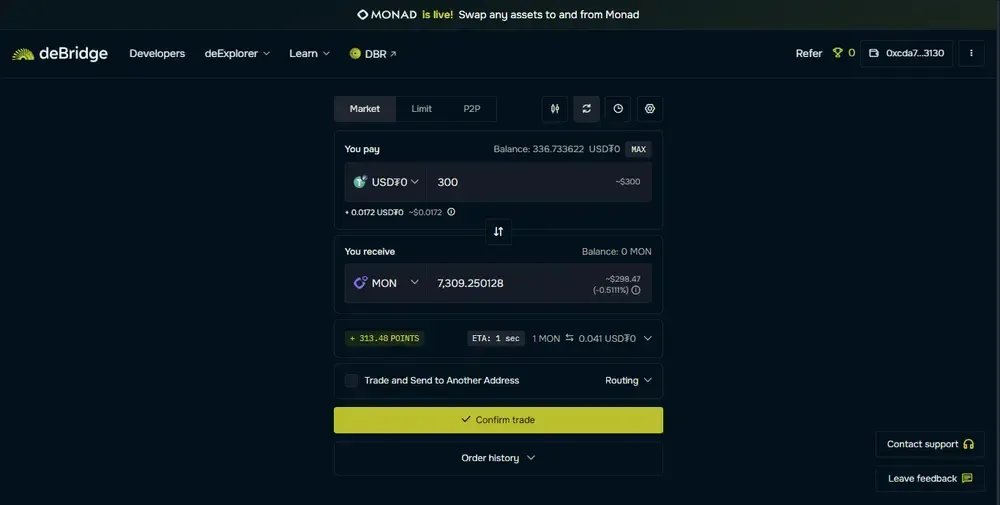1000x505 pixels.
Task: Open the Developers page
Action: click(157, 54)
